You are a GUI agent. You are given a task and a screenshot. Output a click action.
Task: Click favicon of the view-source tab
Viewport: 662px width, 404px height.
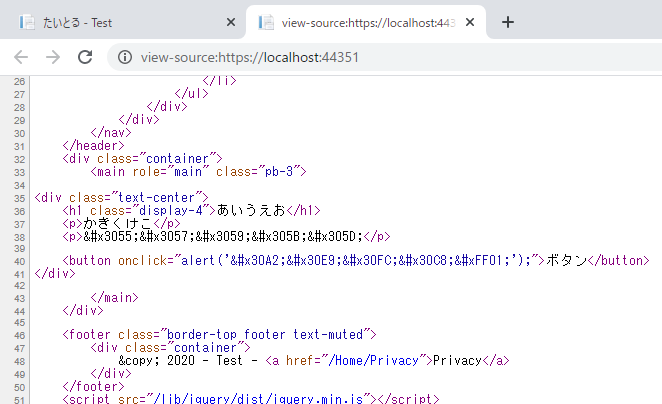pyautogui.click(x=266, y=22)
